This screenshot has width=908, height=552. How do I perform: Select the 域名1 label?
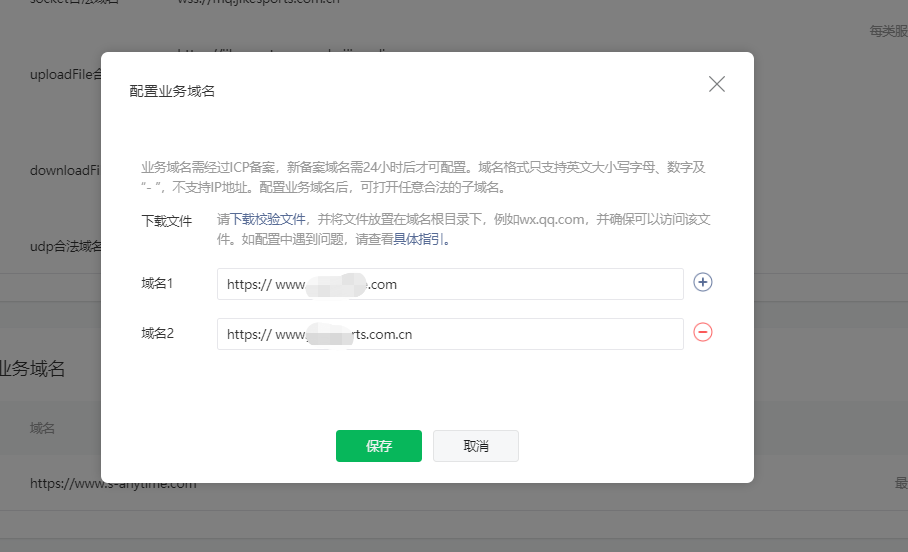pyautogui.click(x=157, y=283)
